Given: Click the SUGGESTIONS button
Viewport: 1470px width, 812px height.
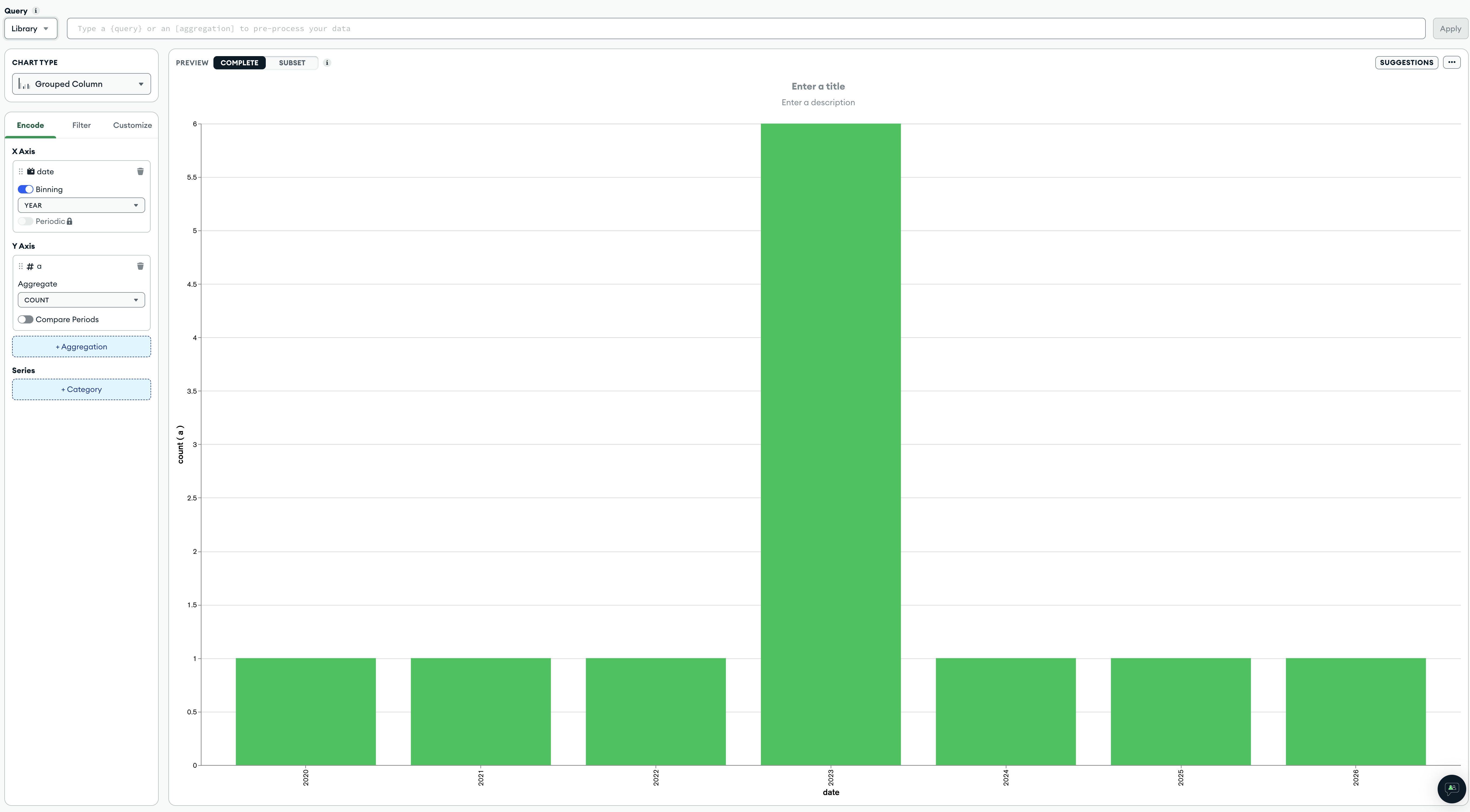Looking at the screenshot, I should 1406,62.
